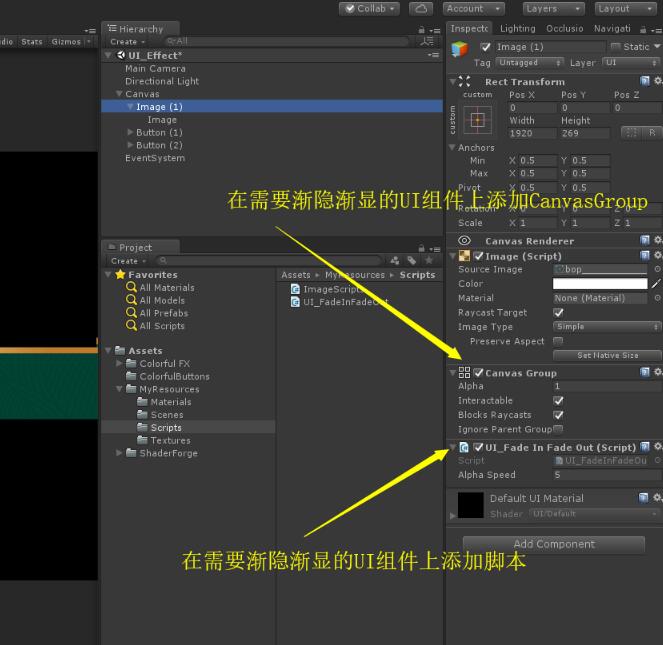This screenshot has height=645, width=663.
Task: Open Default UI Material help icon
Action: tap(644, 498)
